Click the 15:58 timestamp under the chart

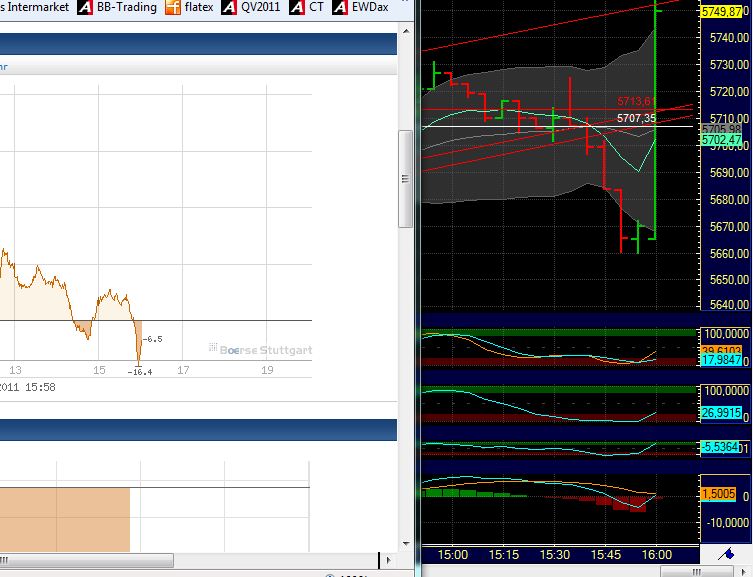[x=40, y=387]
